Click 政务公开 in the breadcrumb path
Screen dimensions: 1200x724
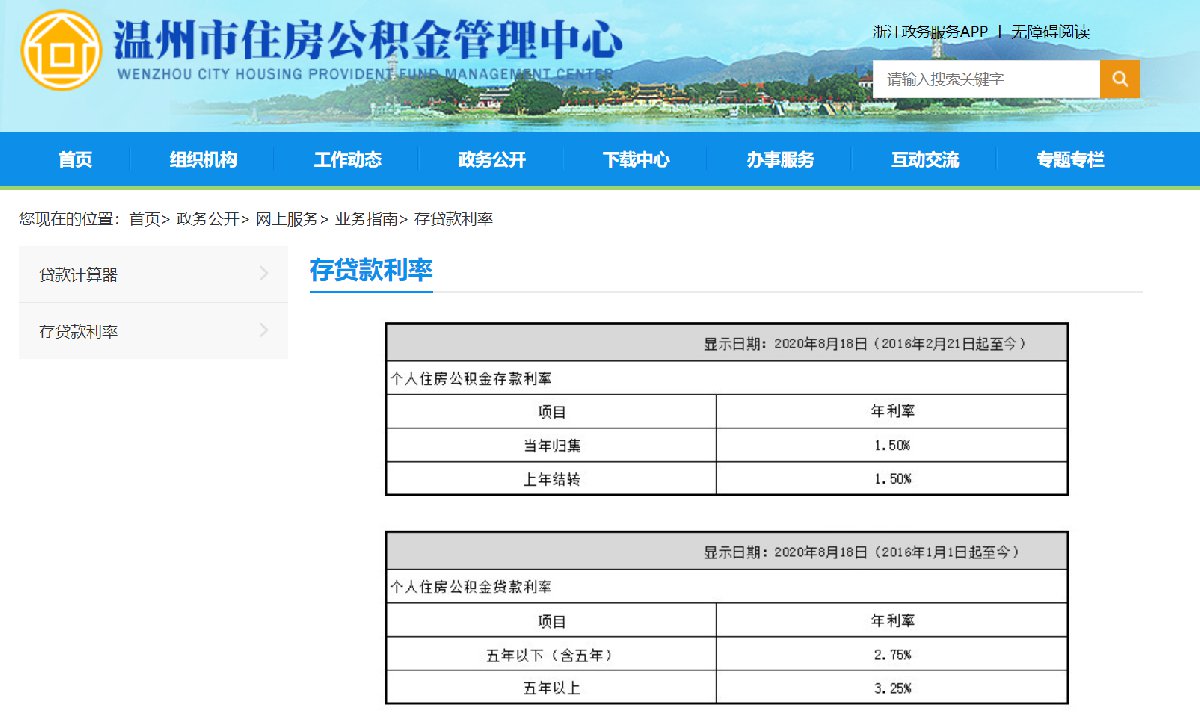(x=207, y=219)
